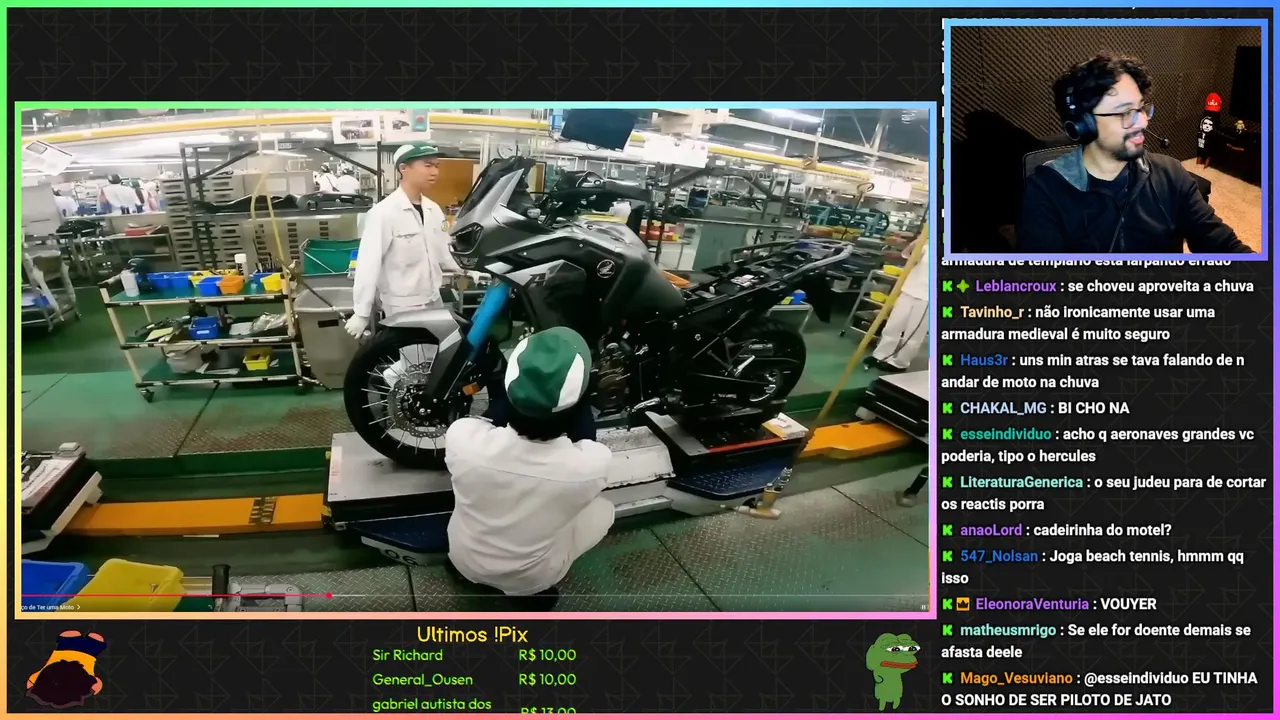Click the streamer webcam feed

pos(1104,140)
